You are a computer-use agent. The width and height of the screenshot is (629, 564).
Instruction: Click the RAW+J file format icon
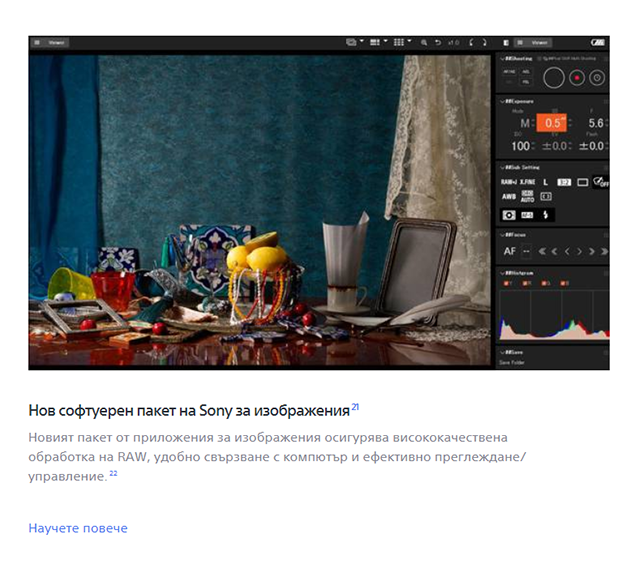(x=509, y=182)
